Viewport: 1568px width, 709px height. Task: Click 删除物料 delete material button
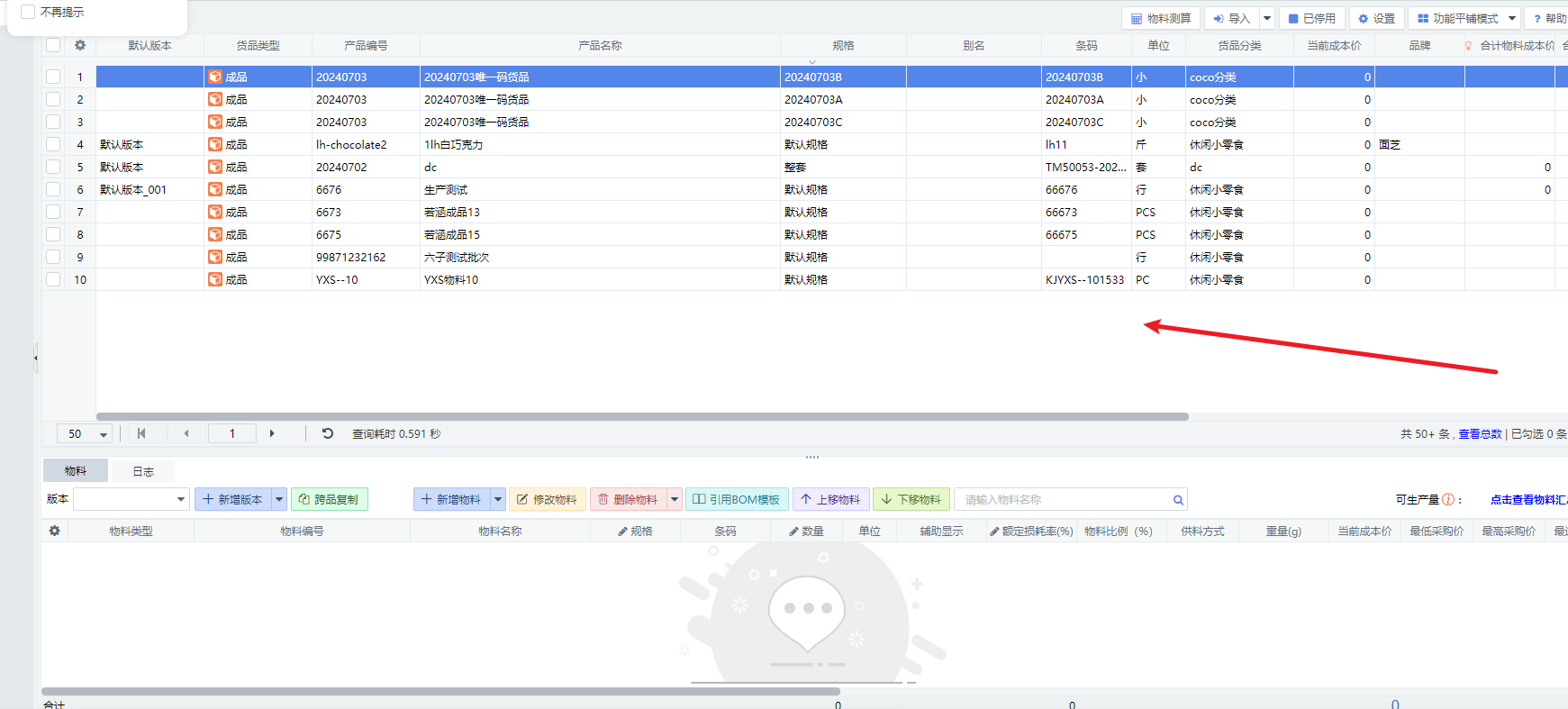pyautogui.click(x=628, y=499)
